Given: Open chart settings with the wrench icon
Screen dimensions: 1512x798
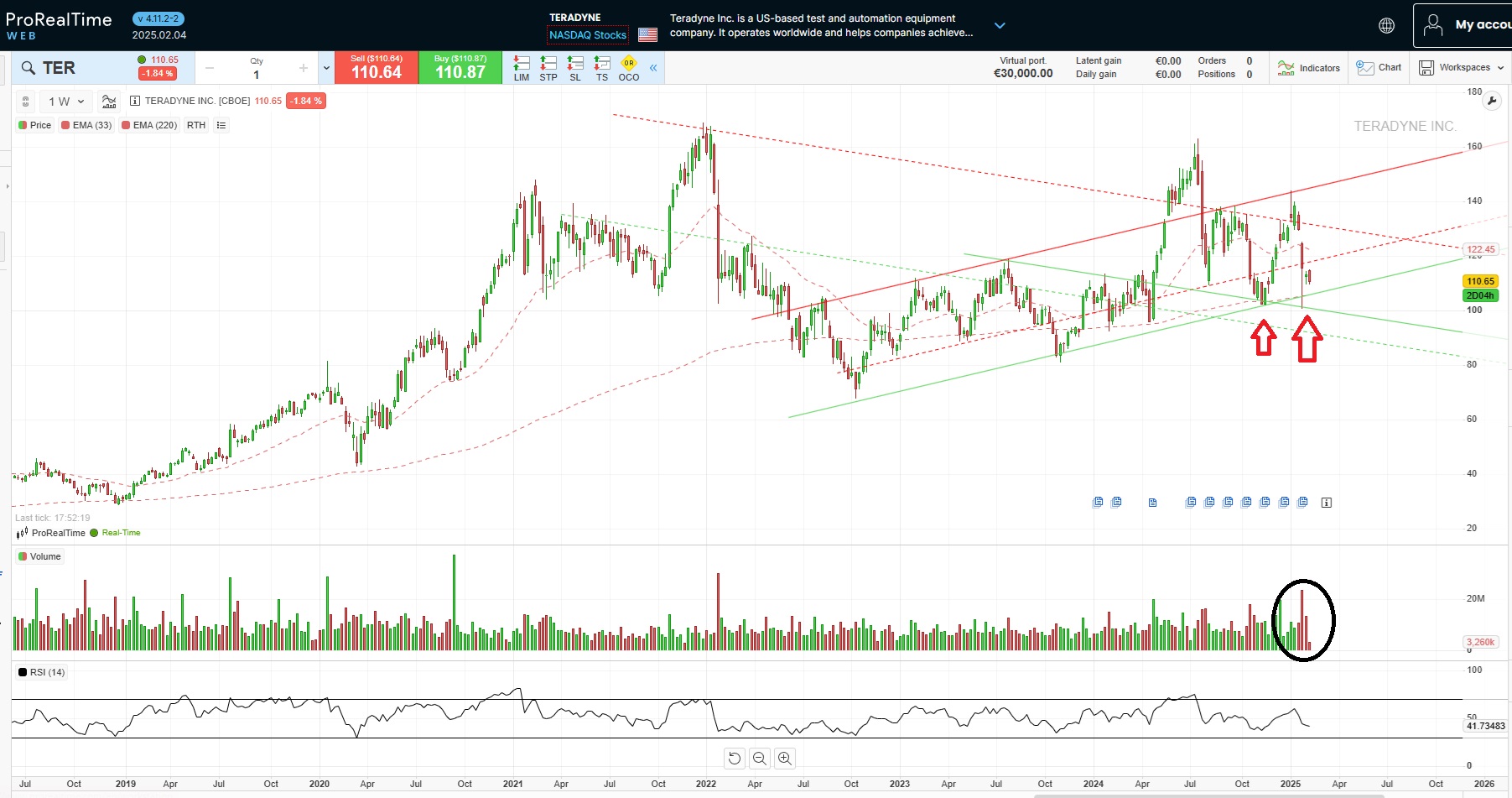Looking at the screenshot, I should pos(1492,102).
